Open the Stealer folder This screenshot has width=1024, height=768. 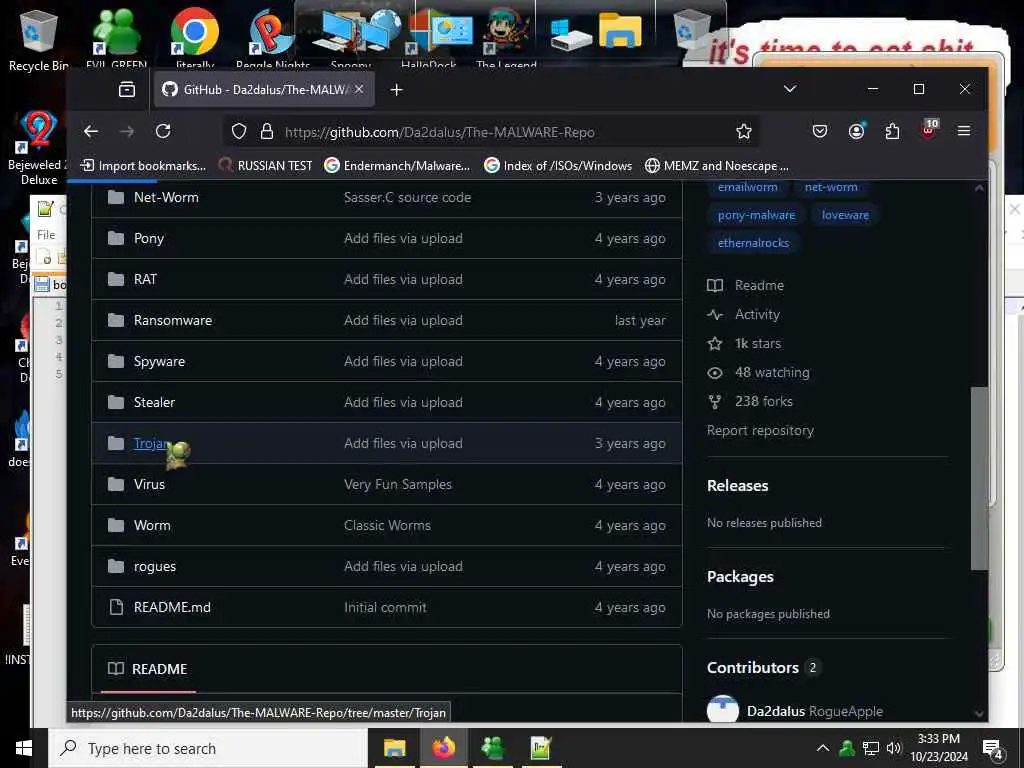[154, 402]
